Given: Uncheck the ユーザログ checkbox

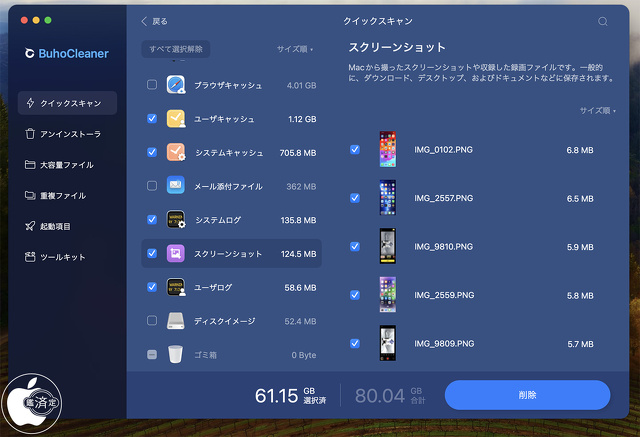Looking at the screenshot, I should pos(152,287).
